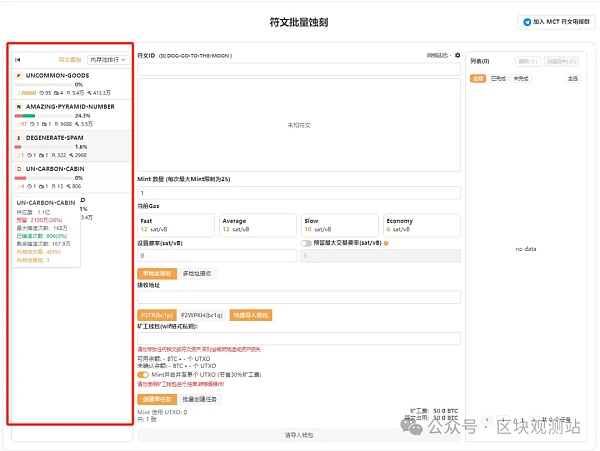The height and width of the screenshot is (451, 600).
Task: Click the 快速导入钱包 button
Action: click(250, 315)
